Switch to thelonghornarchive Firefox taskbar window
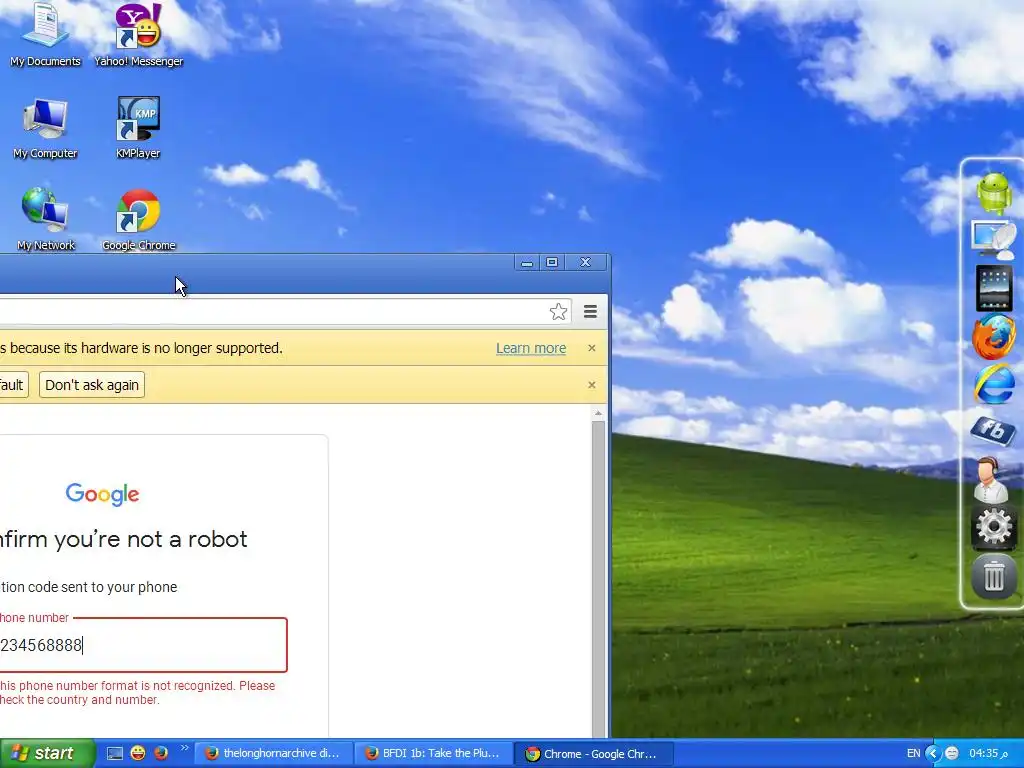1024x768 pixels. pos(274,754)
